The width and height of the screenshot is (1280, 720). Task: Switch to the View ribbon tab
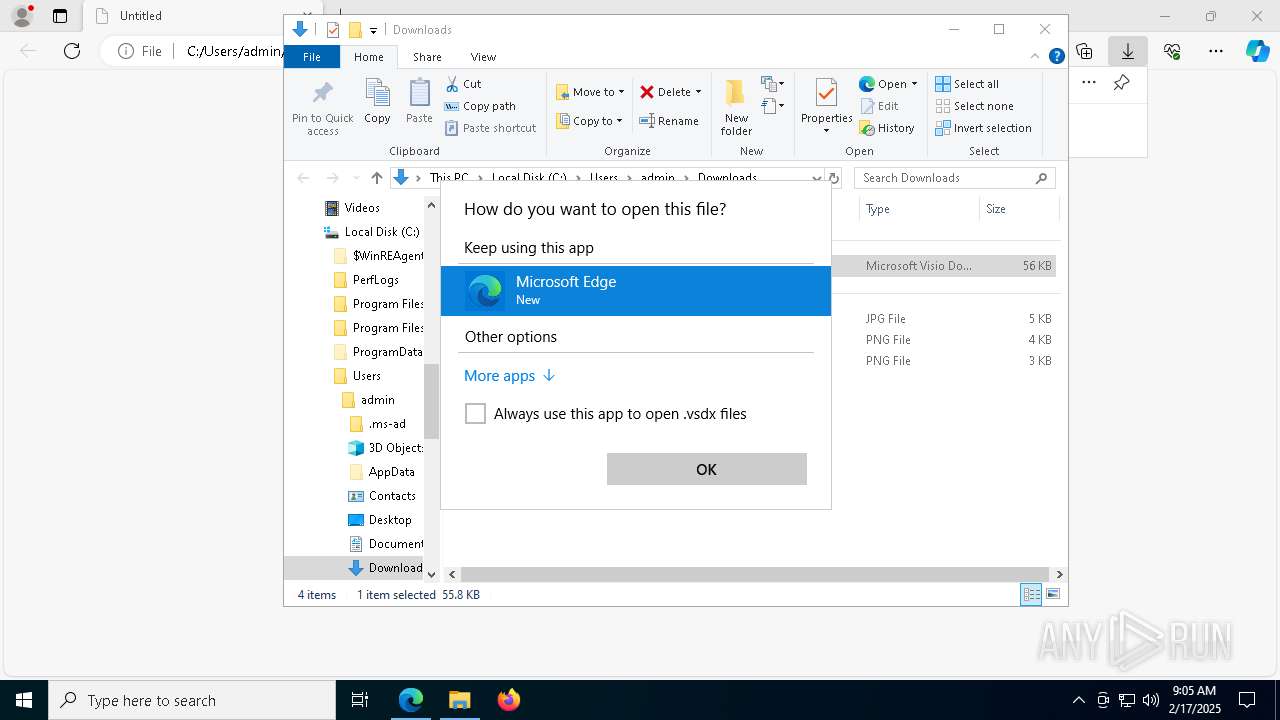coord(483,57)
